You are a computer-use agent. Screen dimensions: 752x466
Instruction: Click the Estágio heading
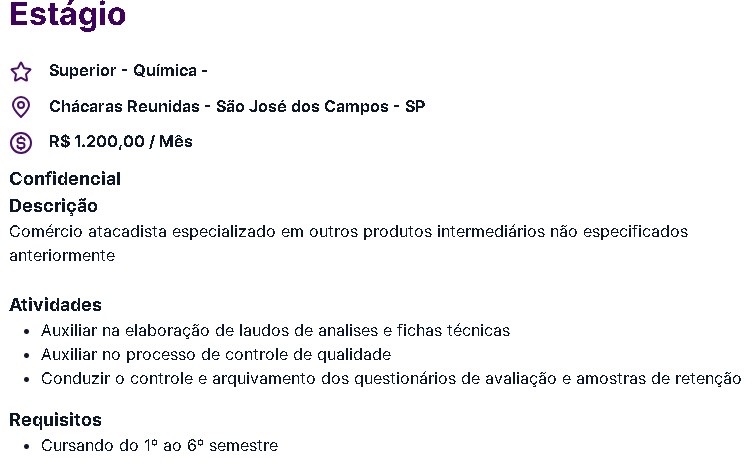pos(68,14)
